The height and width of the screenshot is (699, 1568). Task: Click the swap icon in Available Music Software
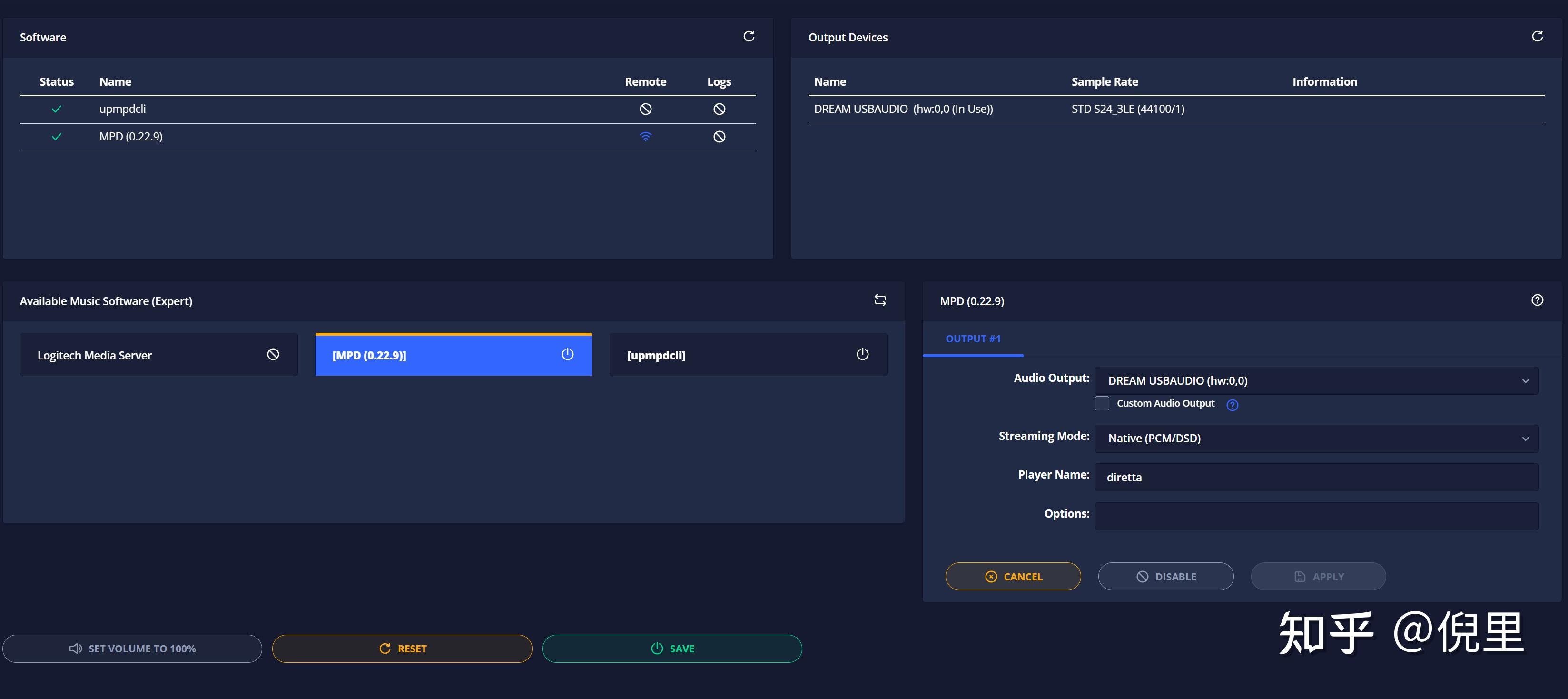click(x=879, y=300)
